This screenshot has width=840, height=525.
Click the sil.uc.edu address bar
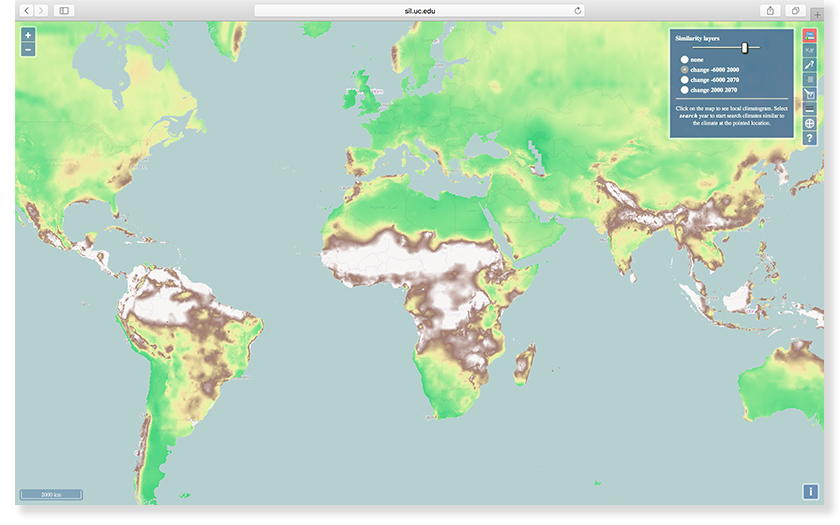point(419,10)
